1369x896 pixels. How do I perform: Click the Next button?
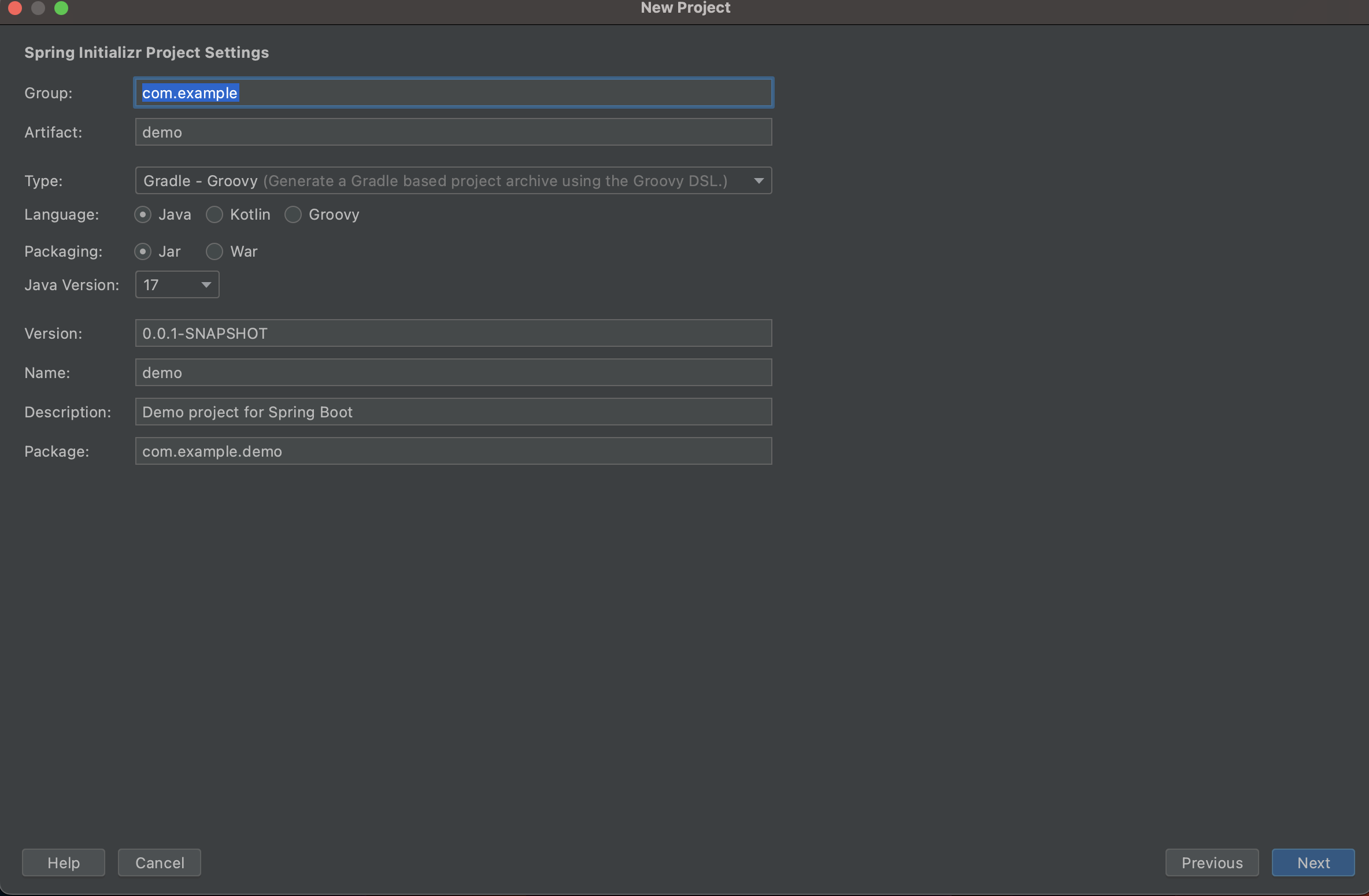pyautogui.click(x=1312, y=862)
